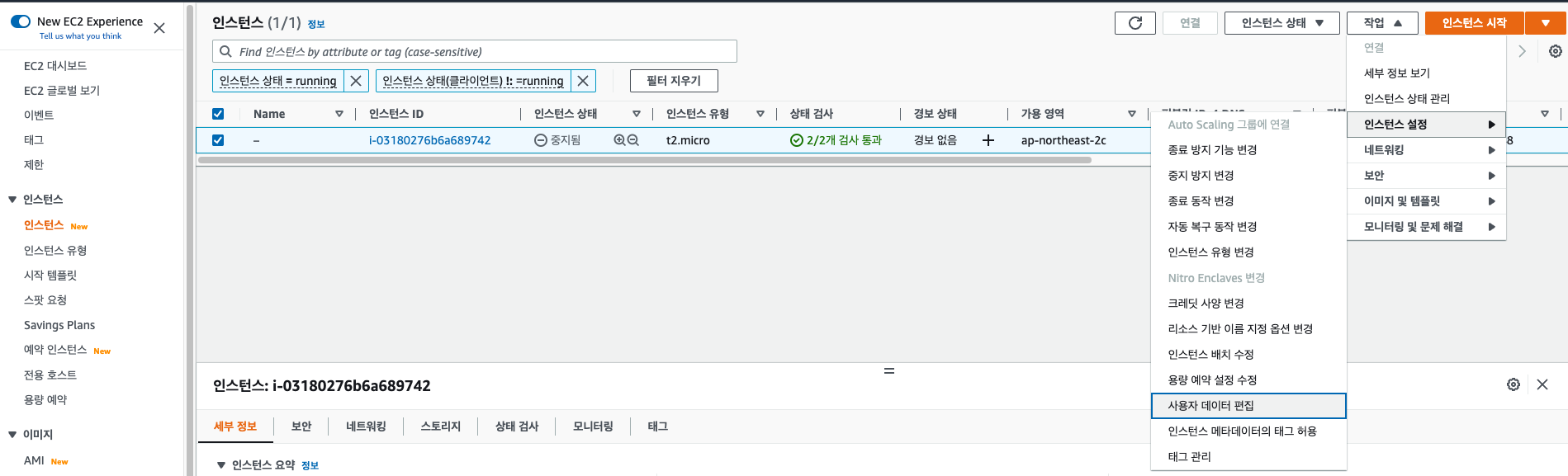Switch to the 상태 검사 details tab

[x=517, y=427]
